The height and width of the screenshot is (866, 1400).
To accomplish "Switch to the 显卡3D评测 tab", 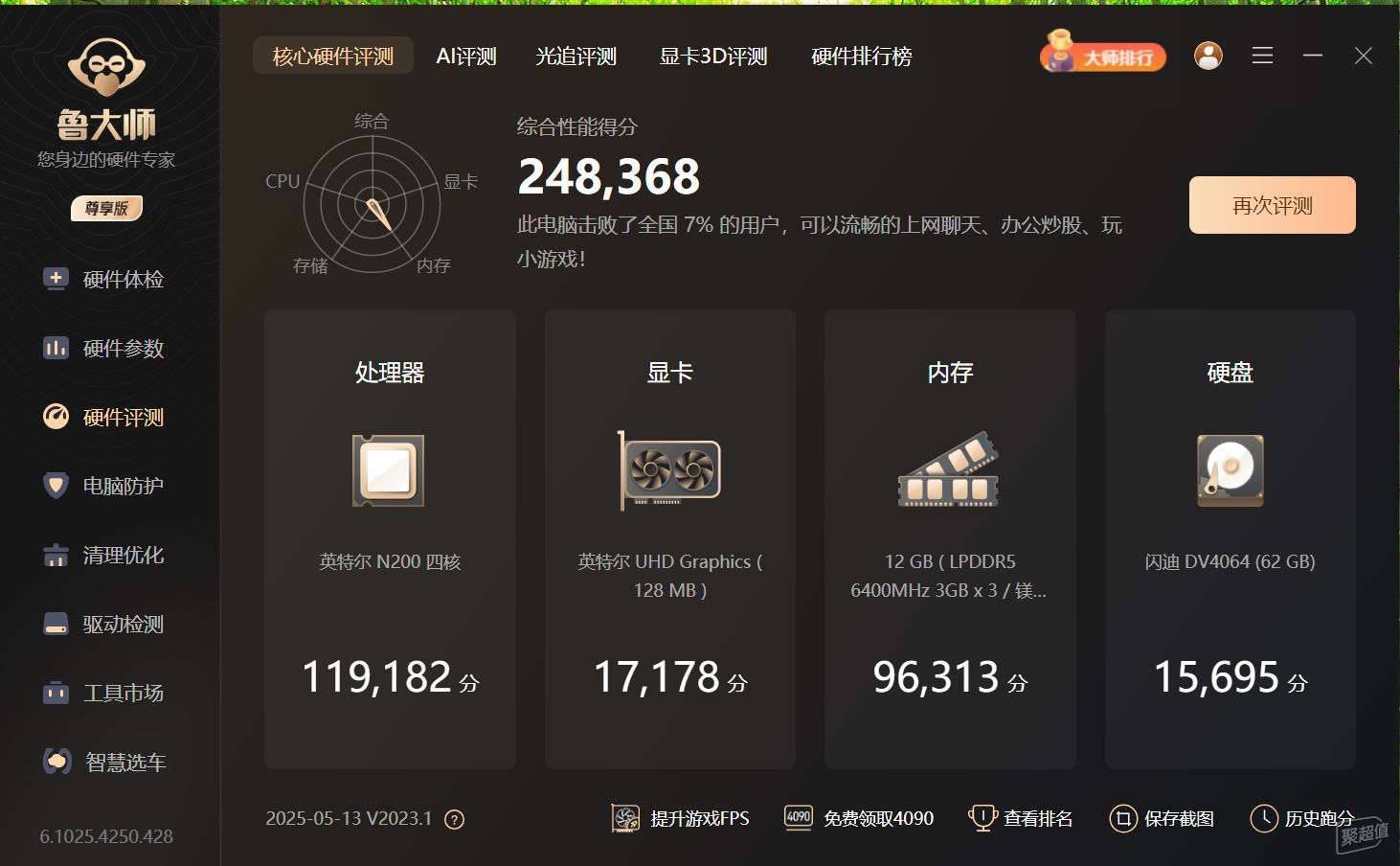I will pos(713,57).
